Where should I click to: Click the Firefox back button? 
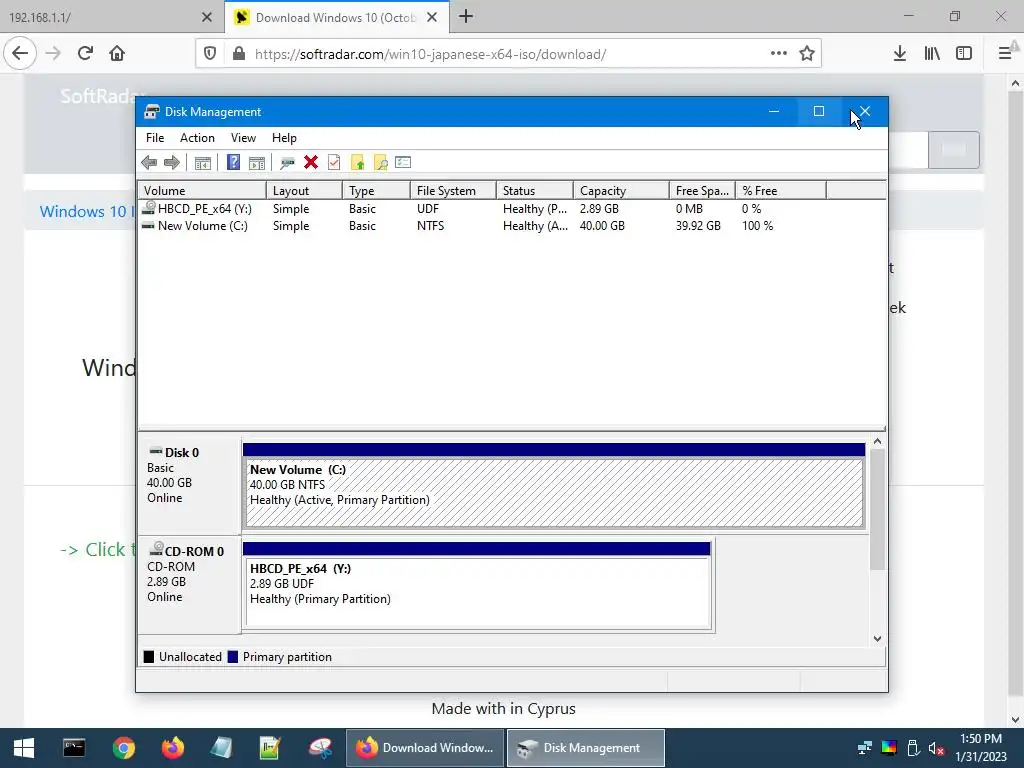20,53
